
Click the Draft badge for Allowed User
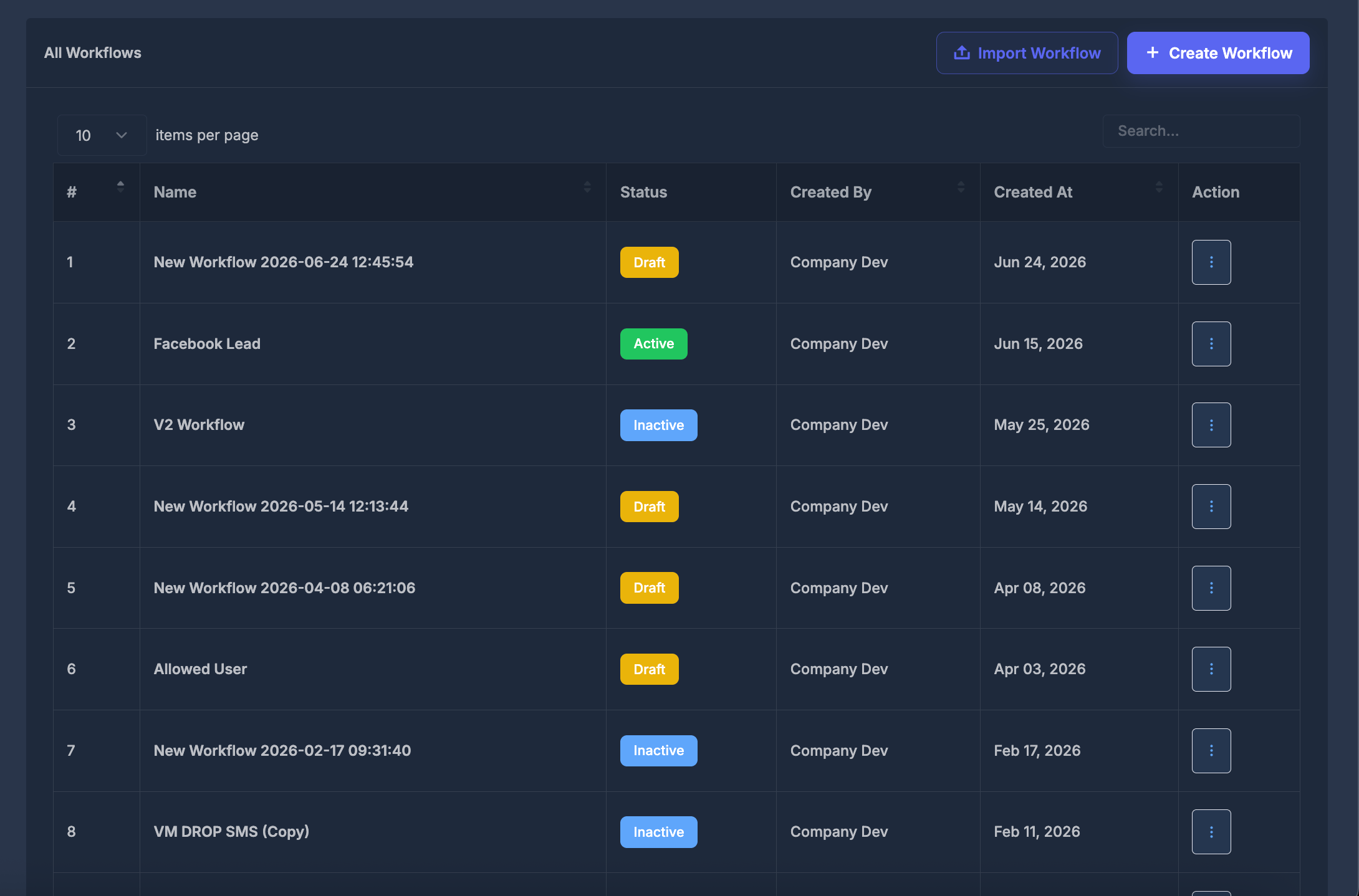click(x=649, y=669)
